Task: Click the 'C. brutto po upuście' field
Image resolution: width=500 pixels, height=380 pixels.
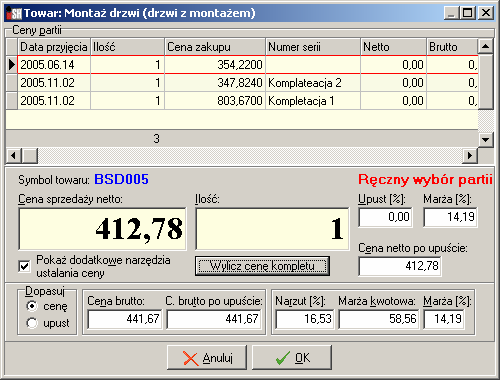Action: 214,319
